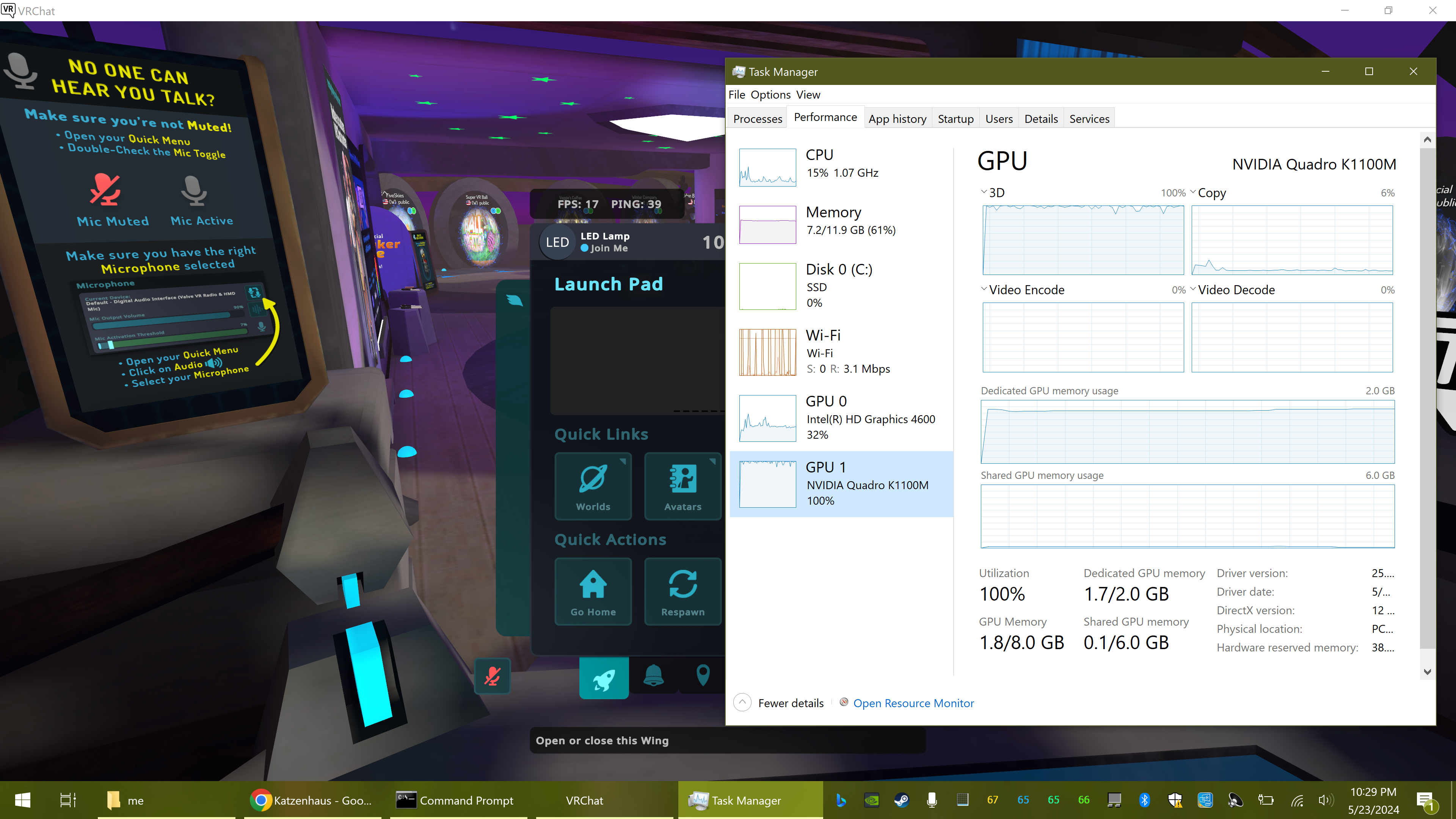This screenshot has height=819, width=1456.
Task: Open the 3D engine graph dropdown
Action: point(984,192)
